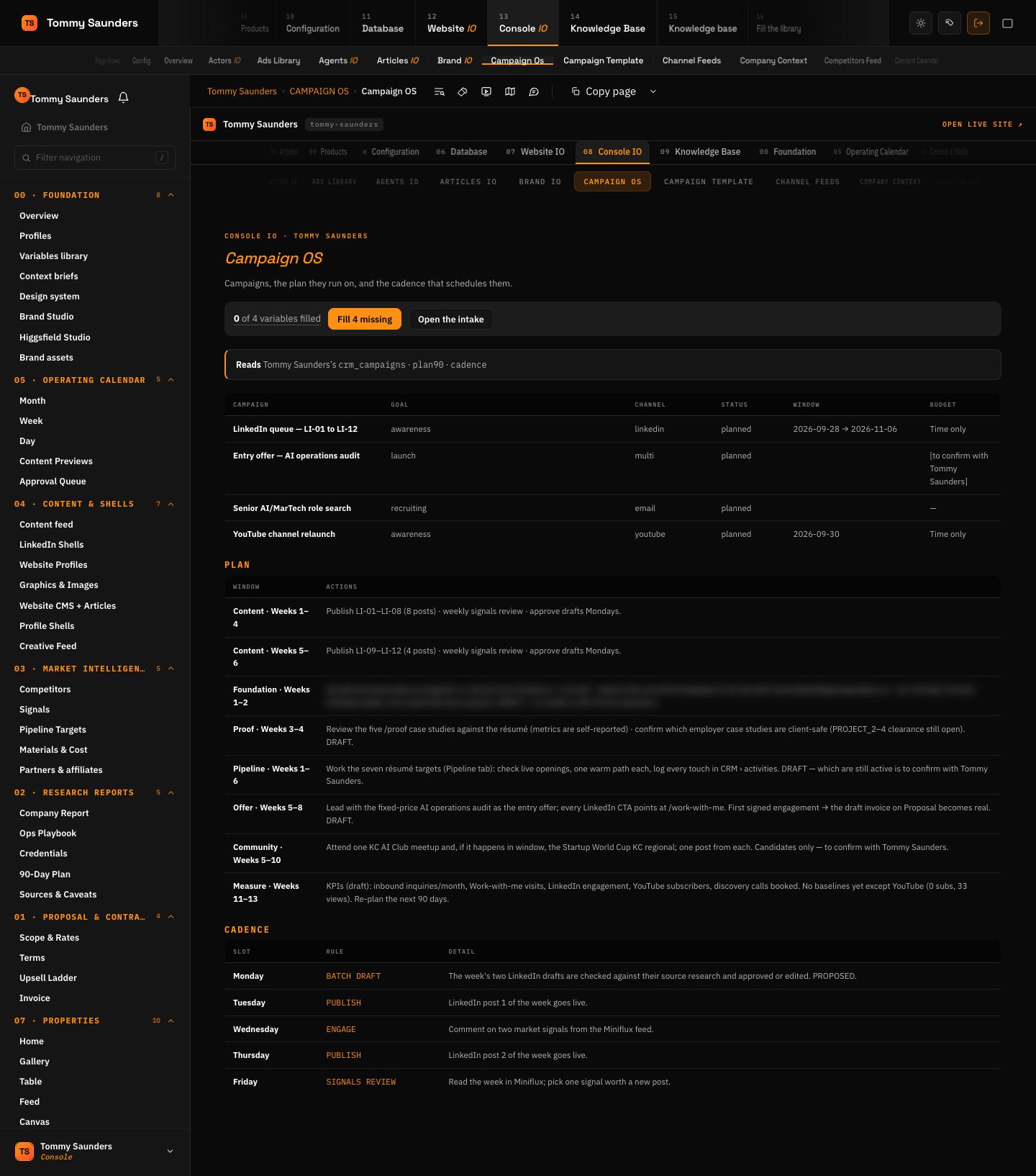Expand the account switcher chevron at bottom
Screen dimensions: 1036x1176
coord(170,1151)
